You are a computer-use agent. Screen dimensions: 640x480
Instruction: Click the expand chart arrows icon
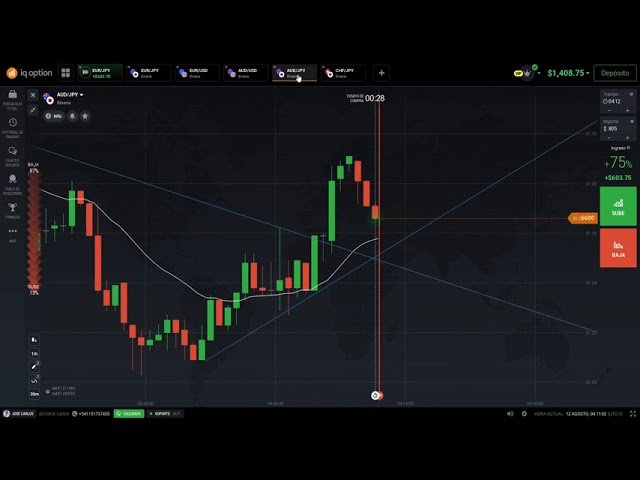pyautogui.click(x=33, y=109)
